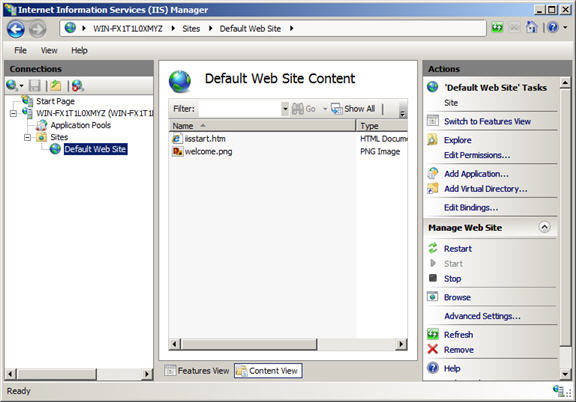The width and height of the screenshot is (576, 402).
Task: Click the Add Application icon
Action: click(433, 173)
